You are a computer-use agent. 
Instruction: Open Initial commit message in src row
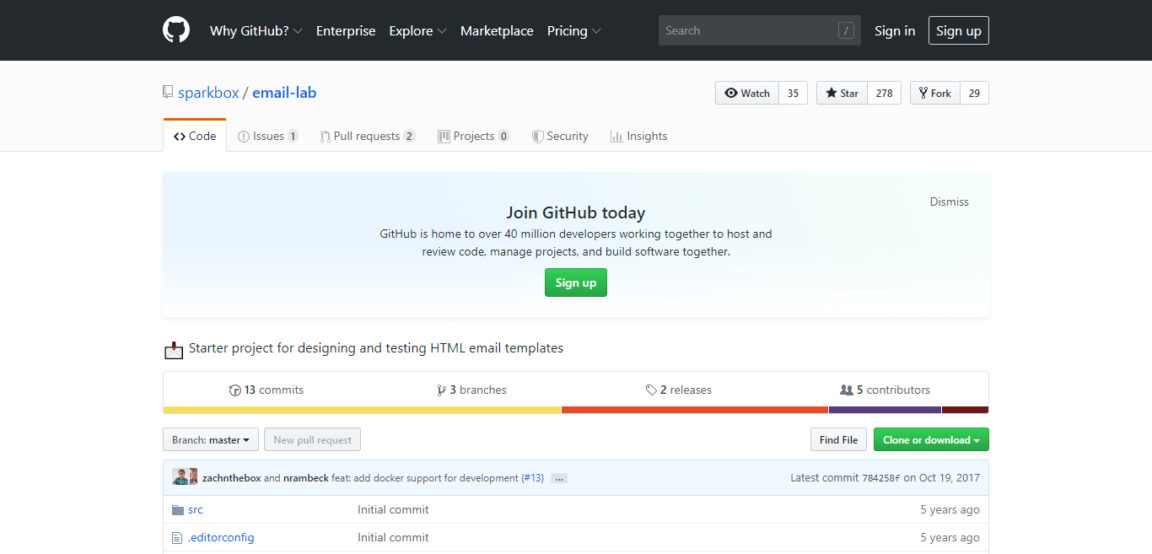(393, 510)
